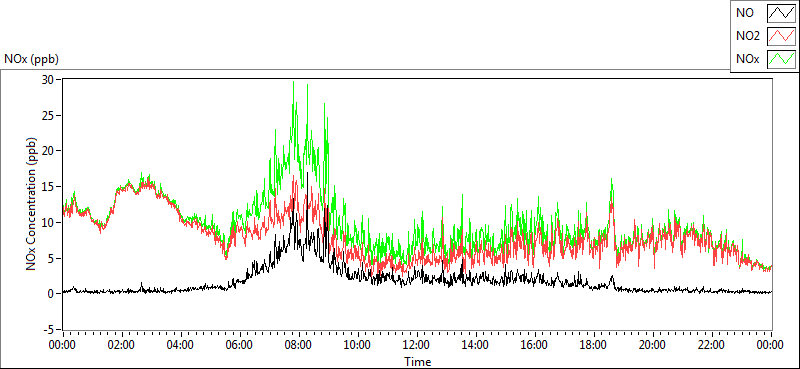Screen dimensions: 800x369
Task: Select the NOx legend label
Action: (748, 59)
